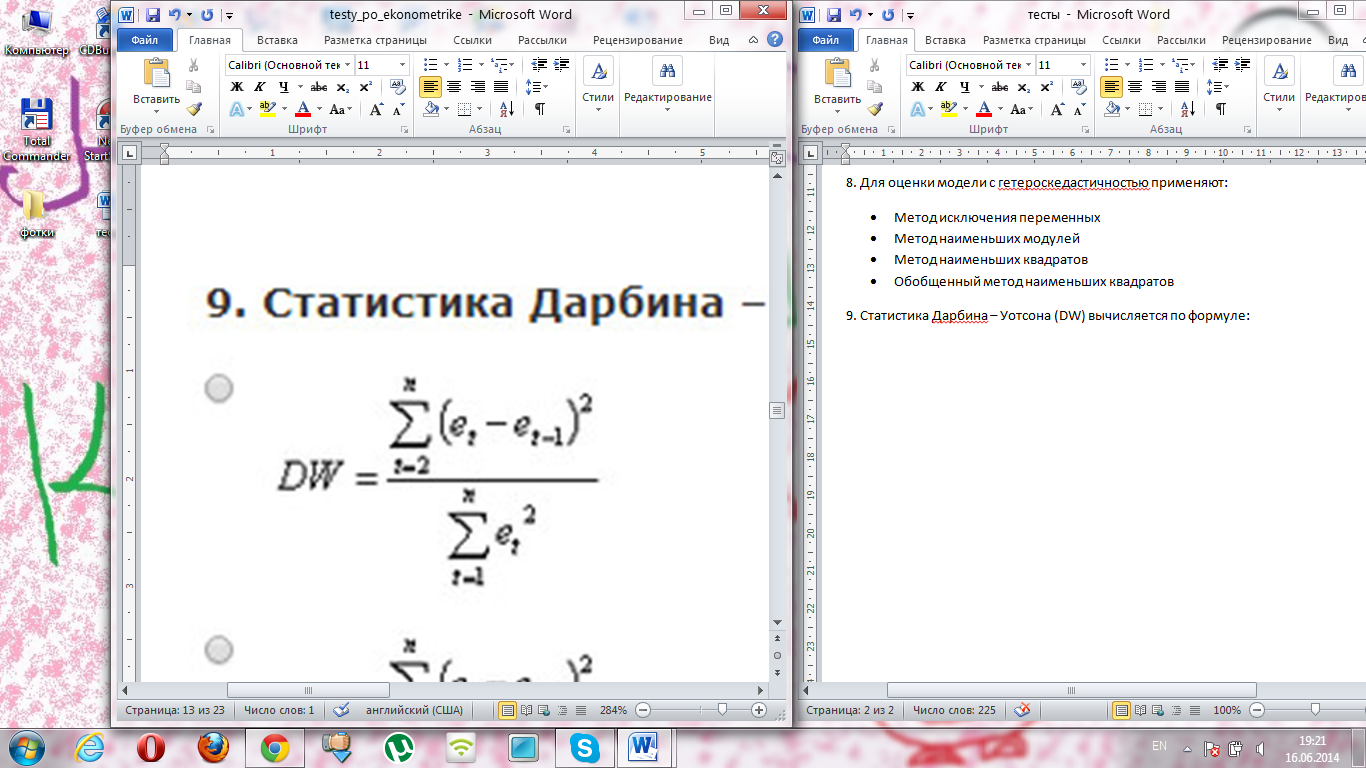Click 100% zoom level in тесты window
The image size is (1366, 768).
[x=1227, y=710]
